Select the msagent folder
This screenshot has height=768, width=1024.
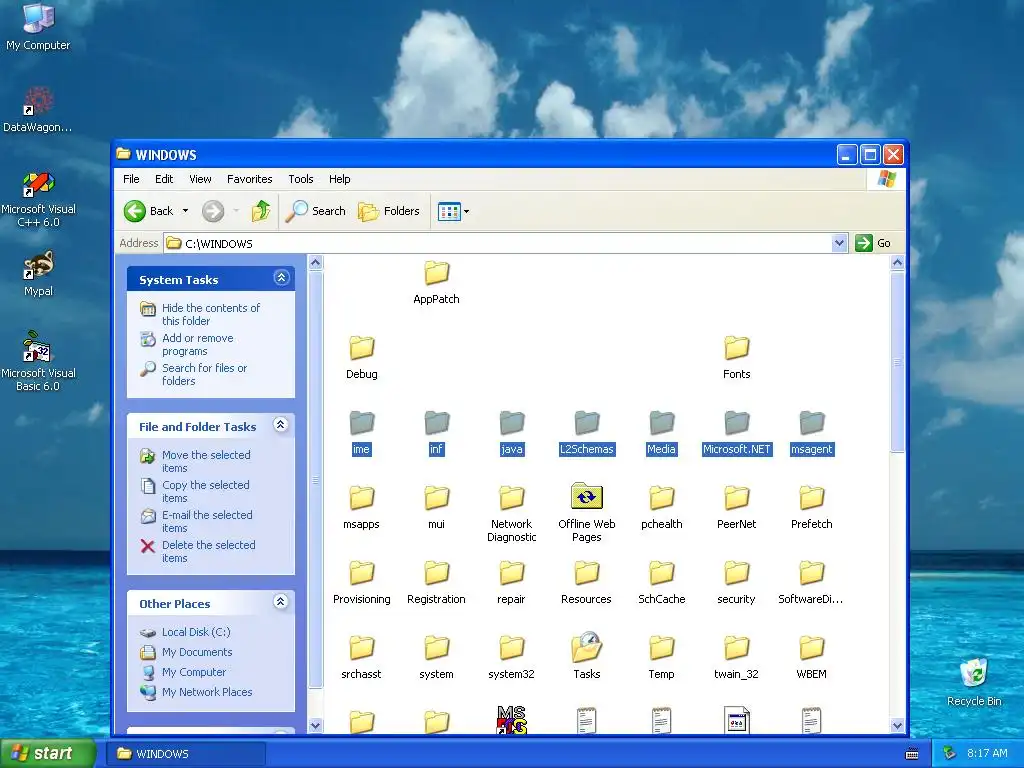(x=812, y=433)
